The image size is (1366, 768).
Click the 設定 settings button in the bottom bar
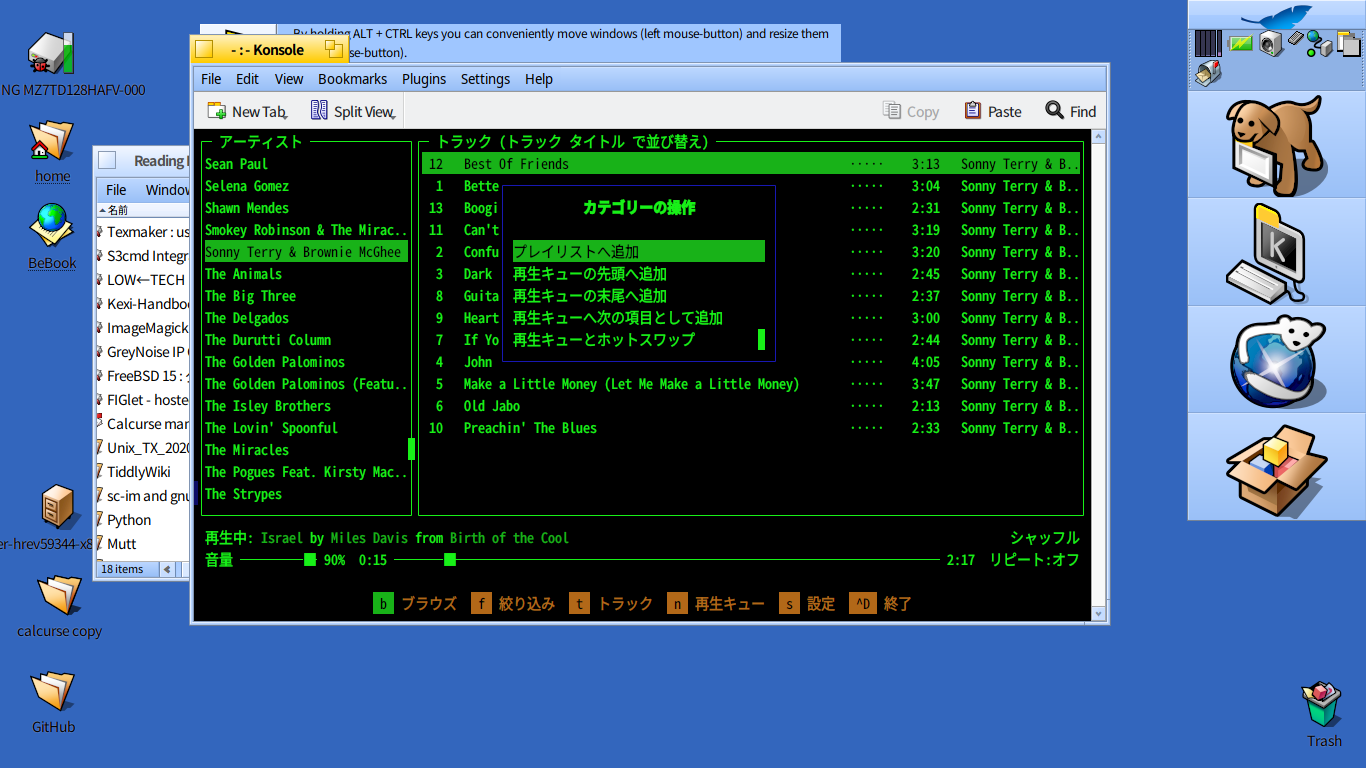pyautogui.click(x=808, y=604)
